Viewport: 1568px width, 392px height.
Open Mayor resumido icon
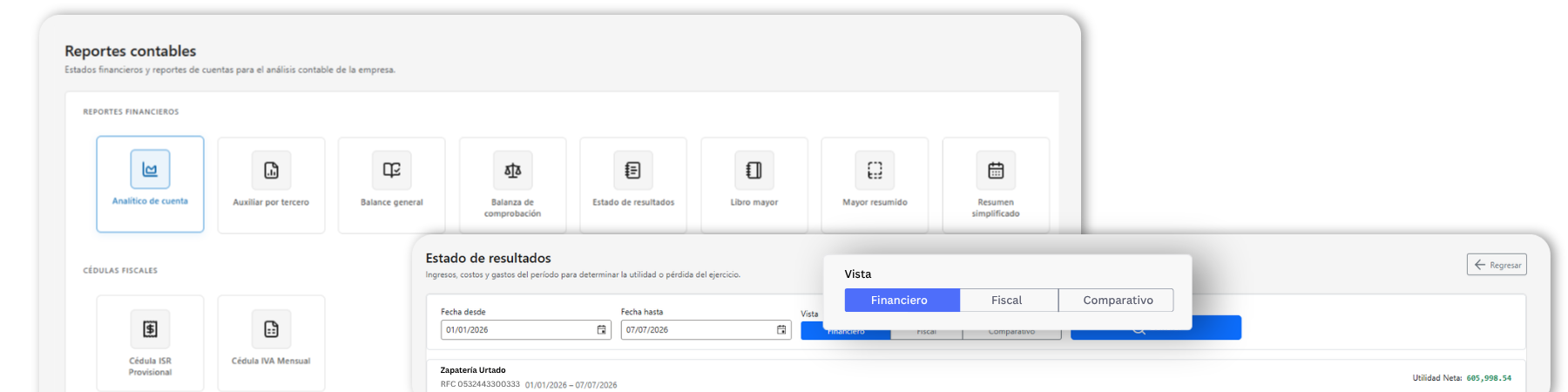tap(875, 170)
